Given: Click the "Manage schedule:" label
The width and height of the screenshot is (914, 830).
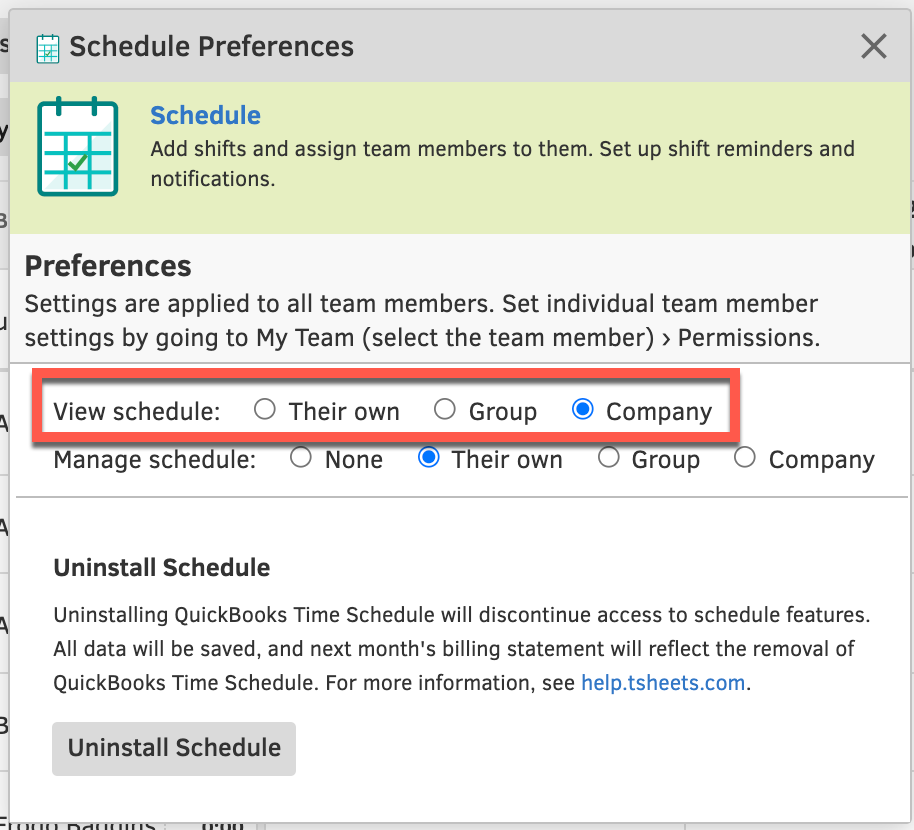Looking at the screenshot, I should pyautogui.click(x=154, y=460).
